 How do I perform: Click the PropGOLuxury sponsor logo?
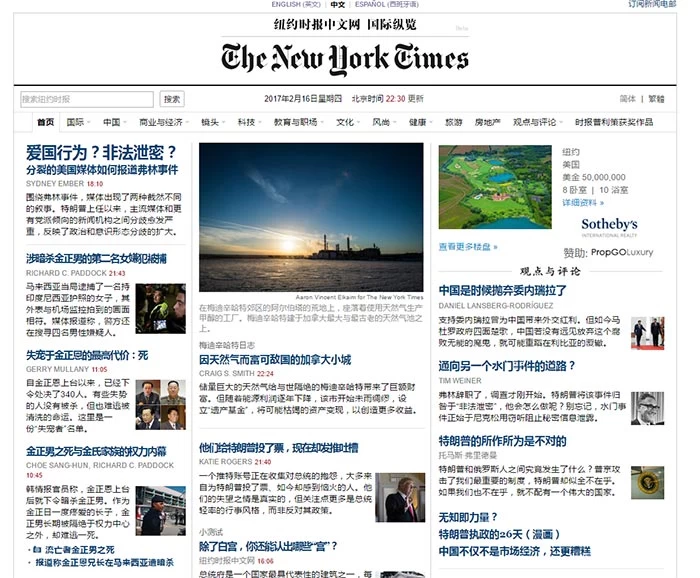click(x=622, y=252)
